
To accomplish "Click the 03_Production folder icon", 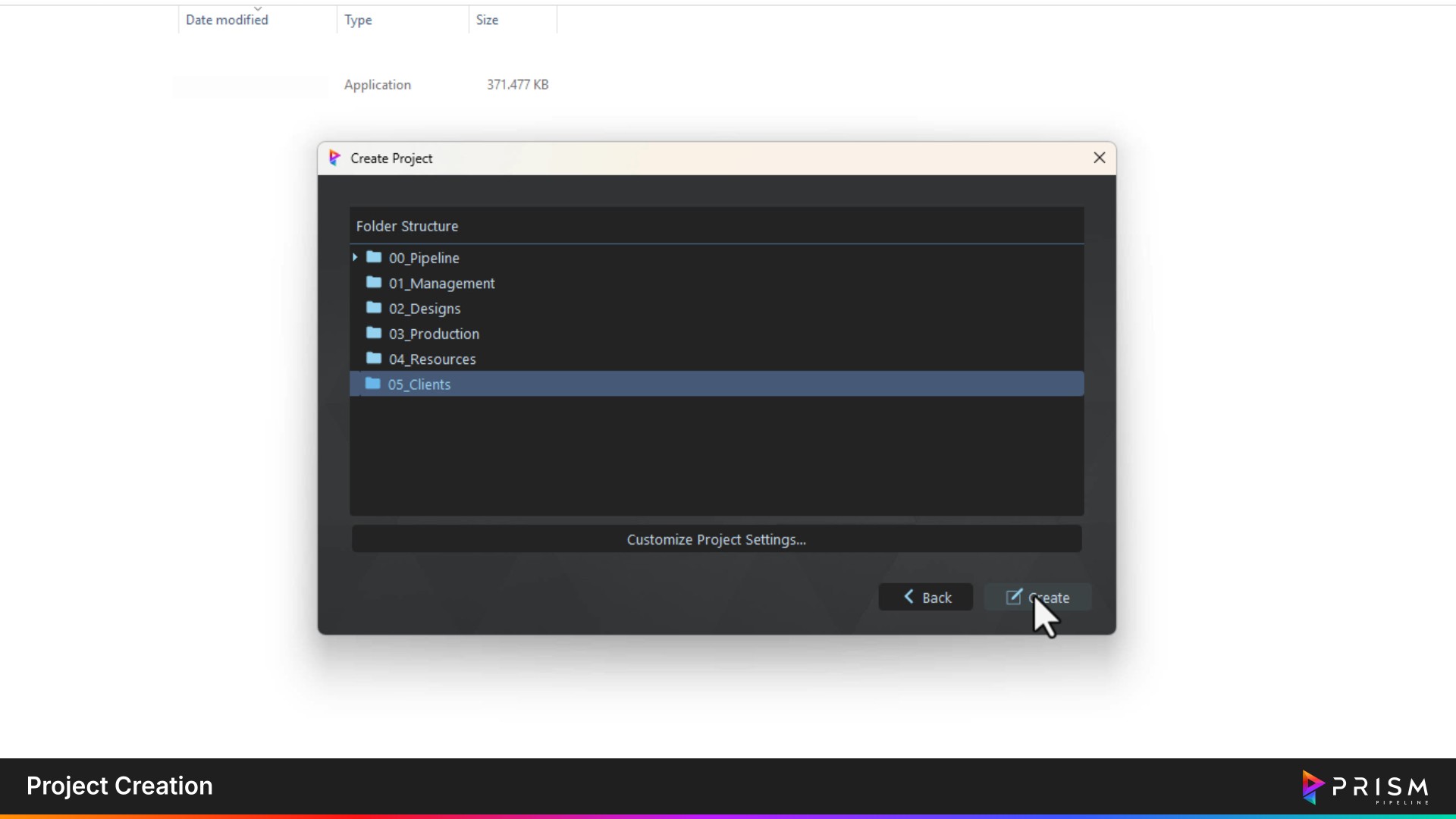I will coord(374,333).
